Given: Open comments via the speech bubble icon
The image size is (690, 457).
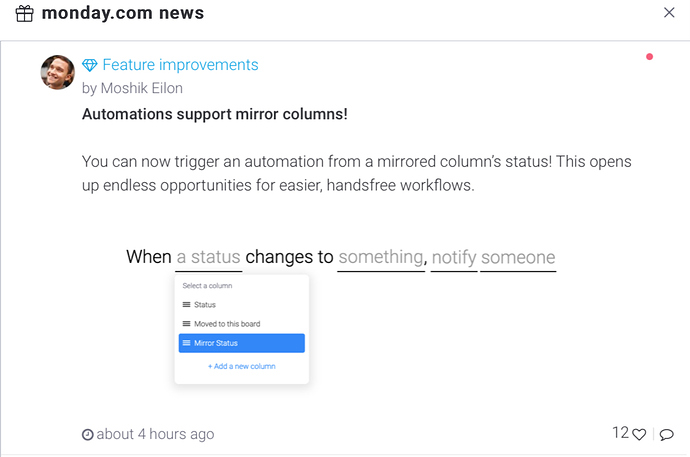Looking at the screenshot, I should [666, 435].
